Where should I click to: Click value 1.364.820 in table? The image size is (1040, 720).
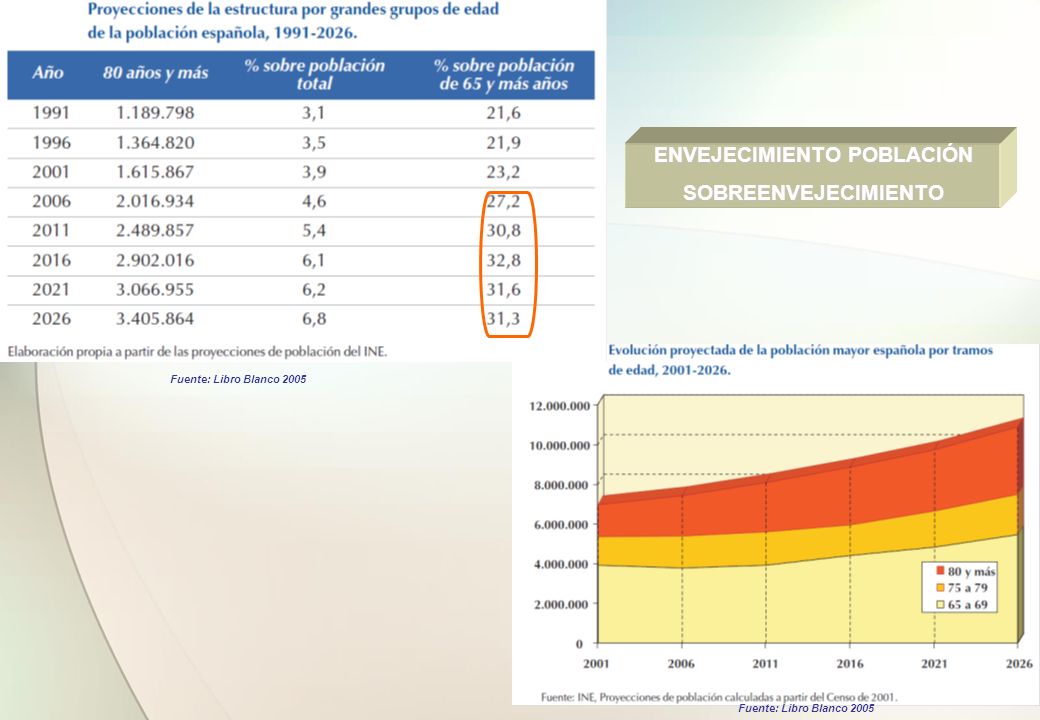155,143
